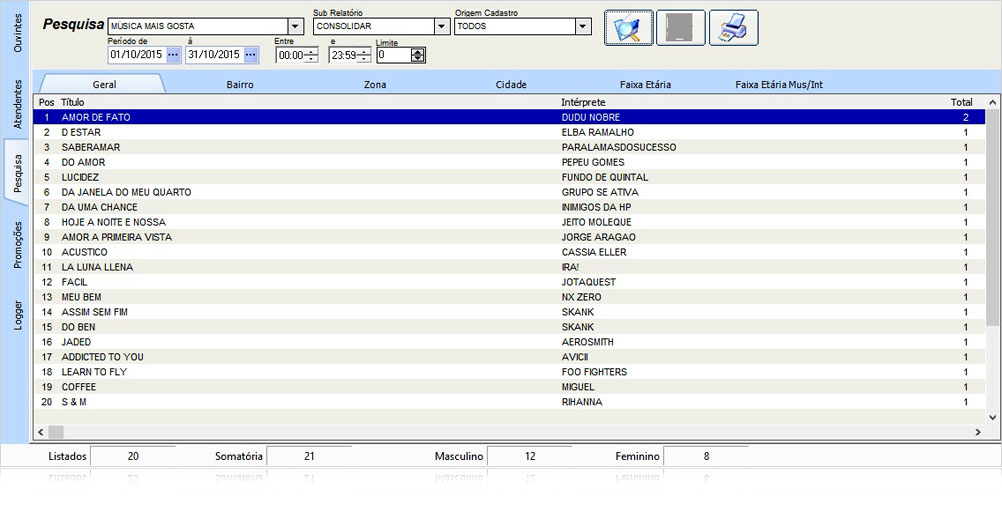Open the Sub Relatório dropdown

point(441,27)
